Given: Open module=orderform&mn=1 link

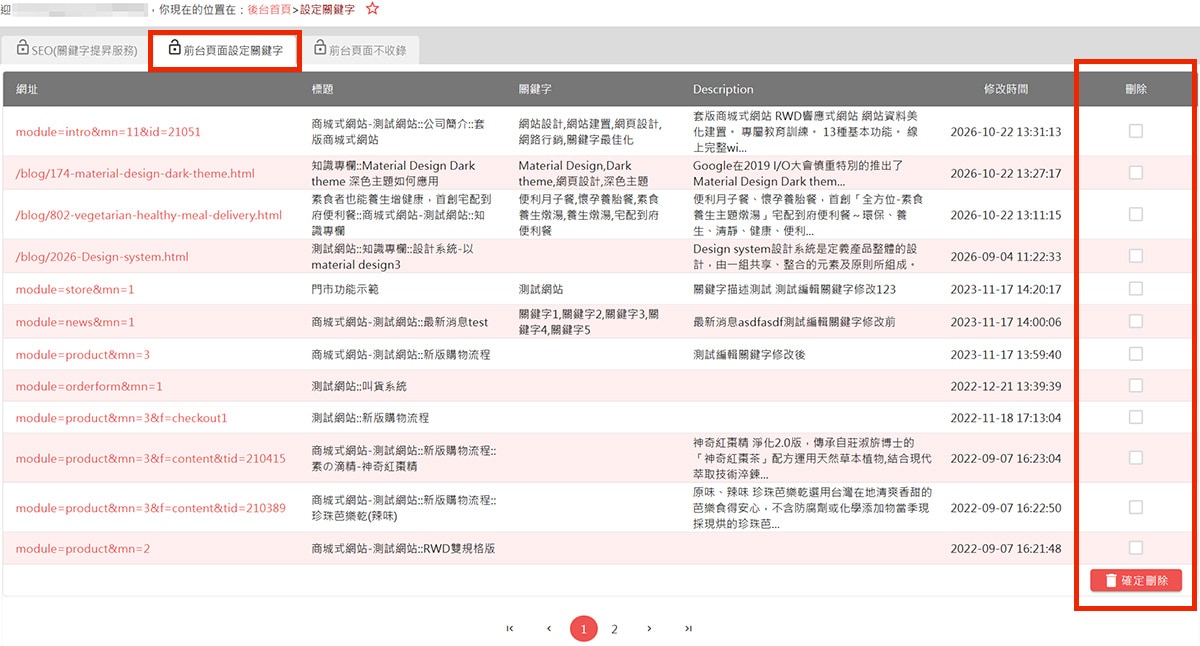Looking at the screenshot, I should (89, 386).
